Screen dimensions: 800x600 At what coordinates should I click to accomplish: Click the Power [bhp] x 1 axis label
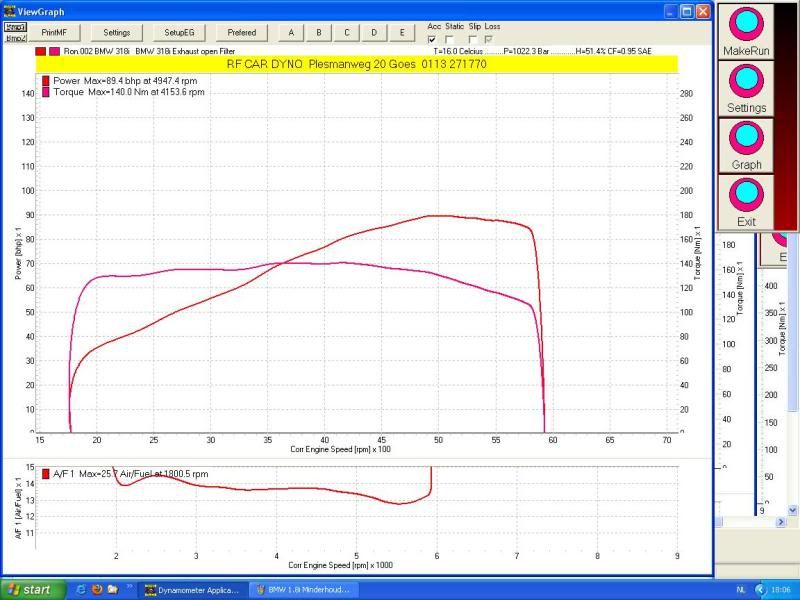pos(18,254)
